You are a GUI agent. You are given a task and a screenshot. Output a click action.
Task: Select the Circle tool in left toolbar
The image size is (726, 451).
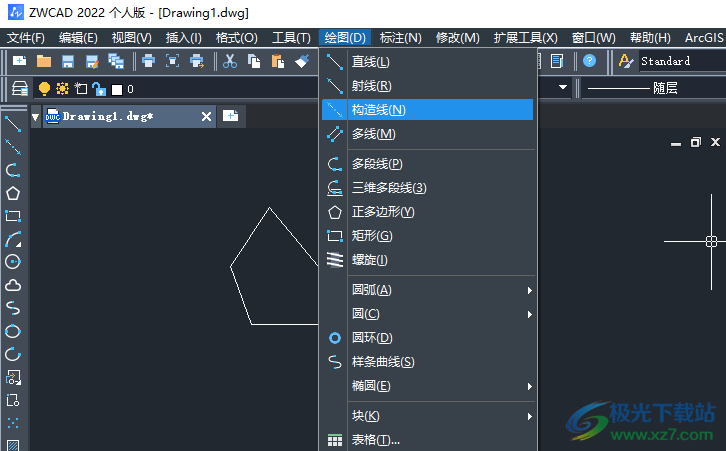tap(13, 262)
